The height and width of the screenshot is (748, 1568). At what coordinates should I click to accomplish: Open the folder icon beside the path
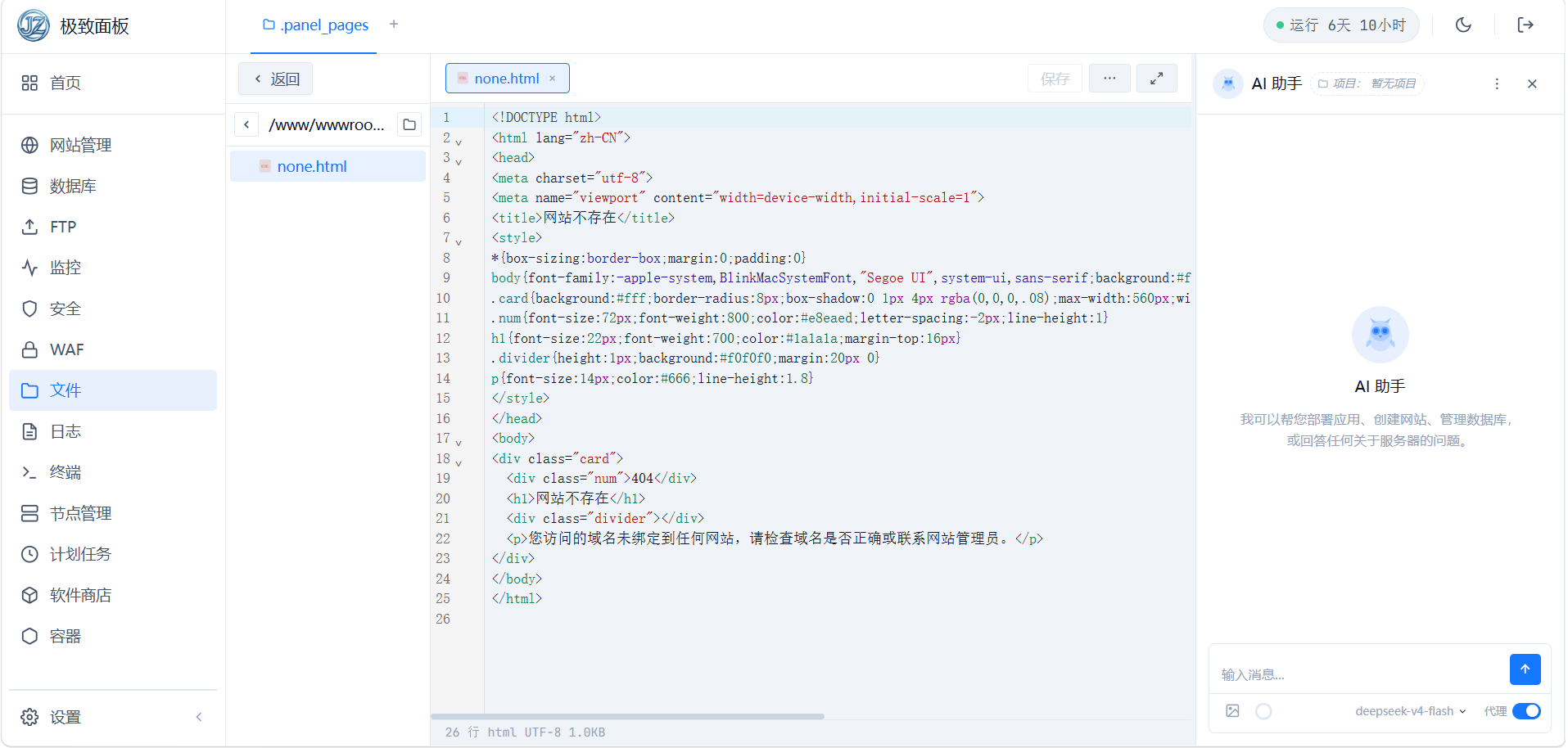click(409, 124)
